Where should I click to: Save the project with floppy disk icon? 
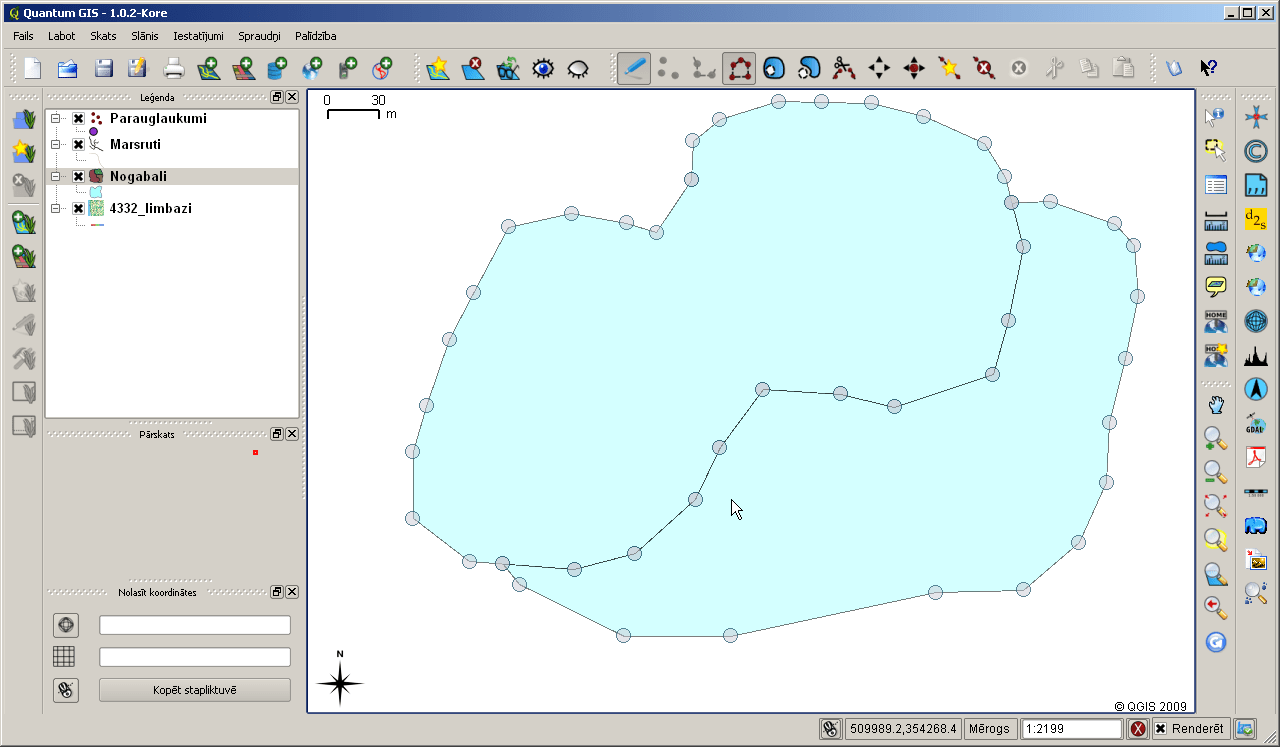tap(103, 68)
